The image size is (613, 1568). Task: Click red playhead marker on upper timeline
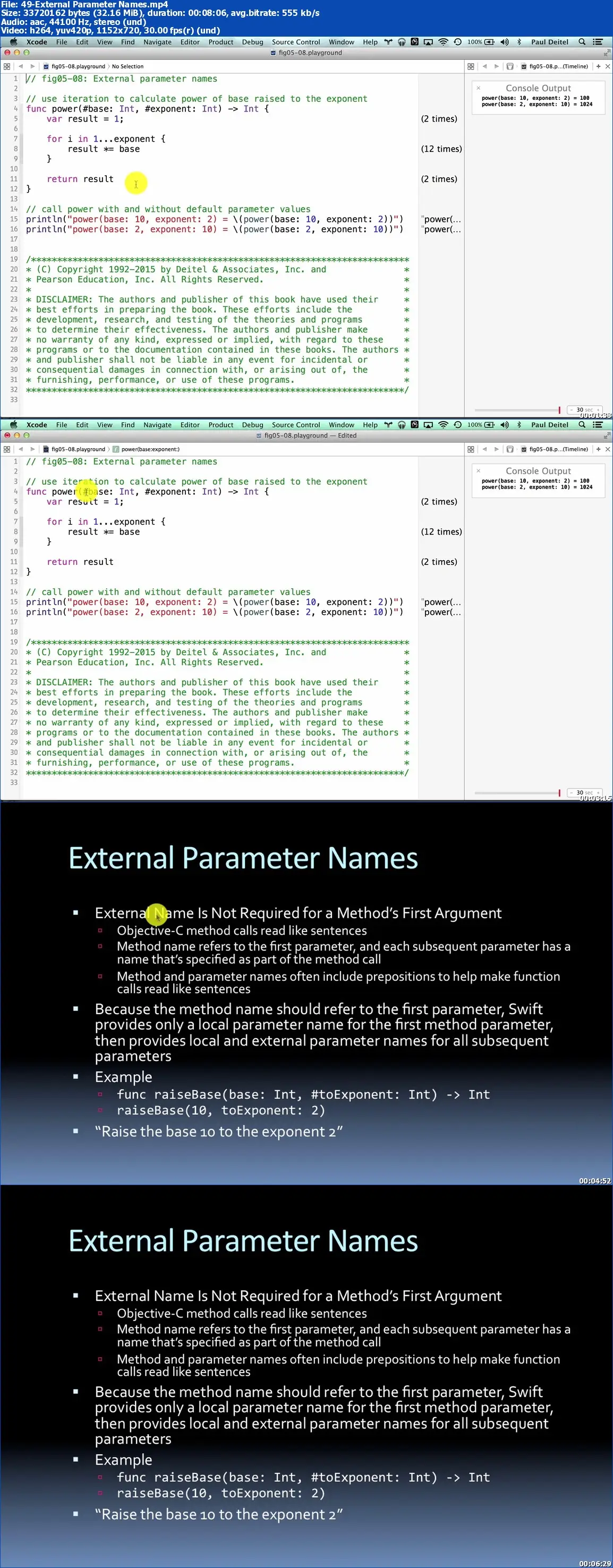tap(559, 410)
